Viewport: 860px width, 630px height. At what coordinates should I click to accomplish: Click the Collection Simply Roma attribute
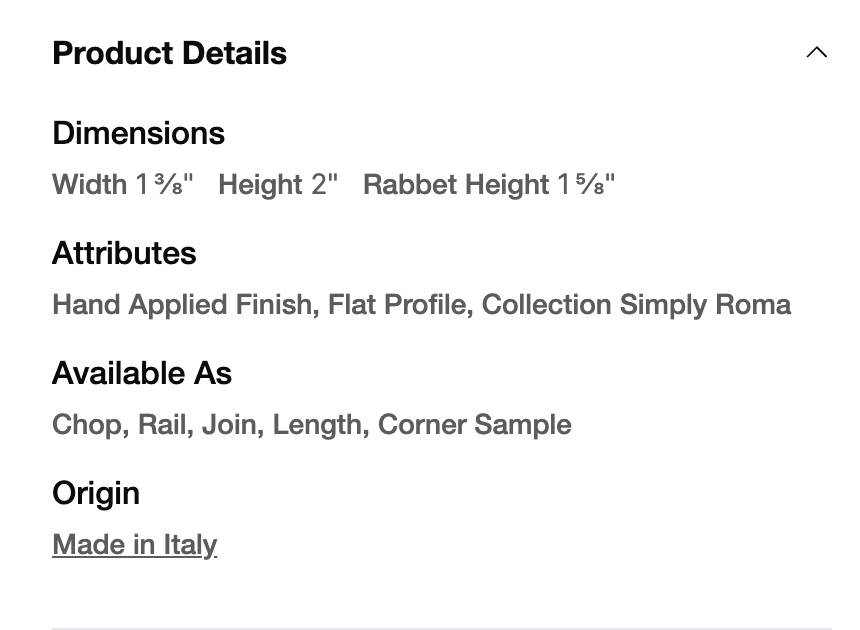(x=636, y=305)
